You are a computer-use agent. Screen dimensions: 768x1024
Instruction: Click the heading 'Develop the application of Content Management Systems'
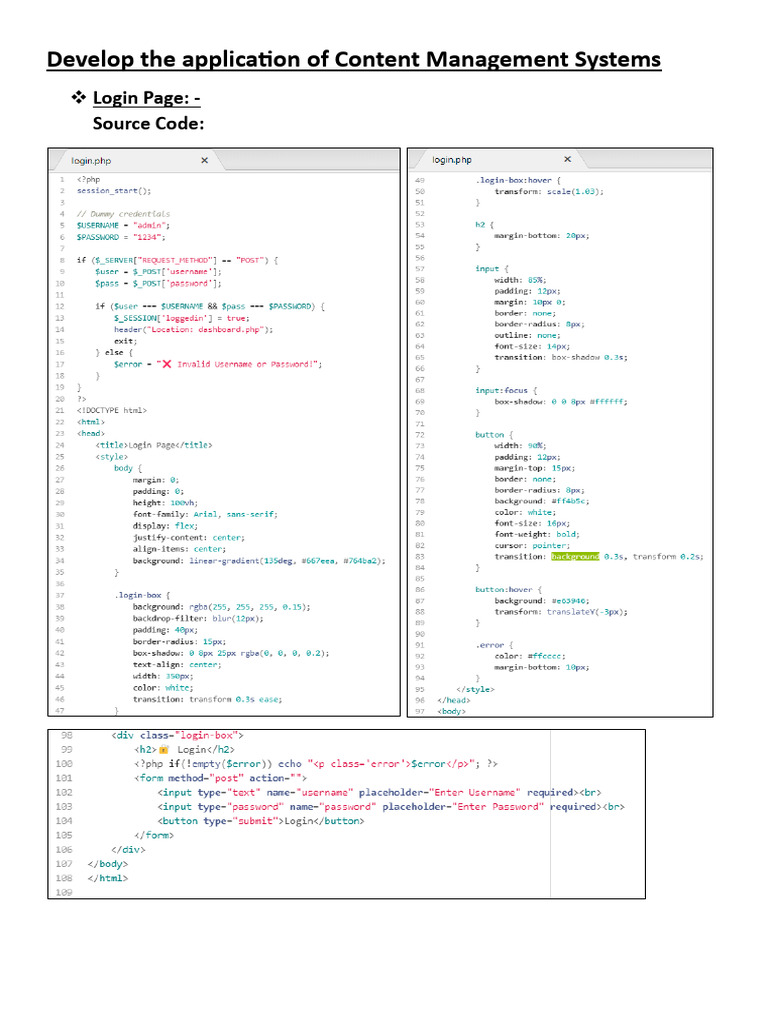pyautogui.click(x=354, y=59)
